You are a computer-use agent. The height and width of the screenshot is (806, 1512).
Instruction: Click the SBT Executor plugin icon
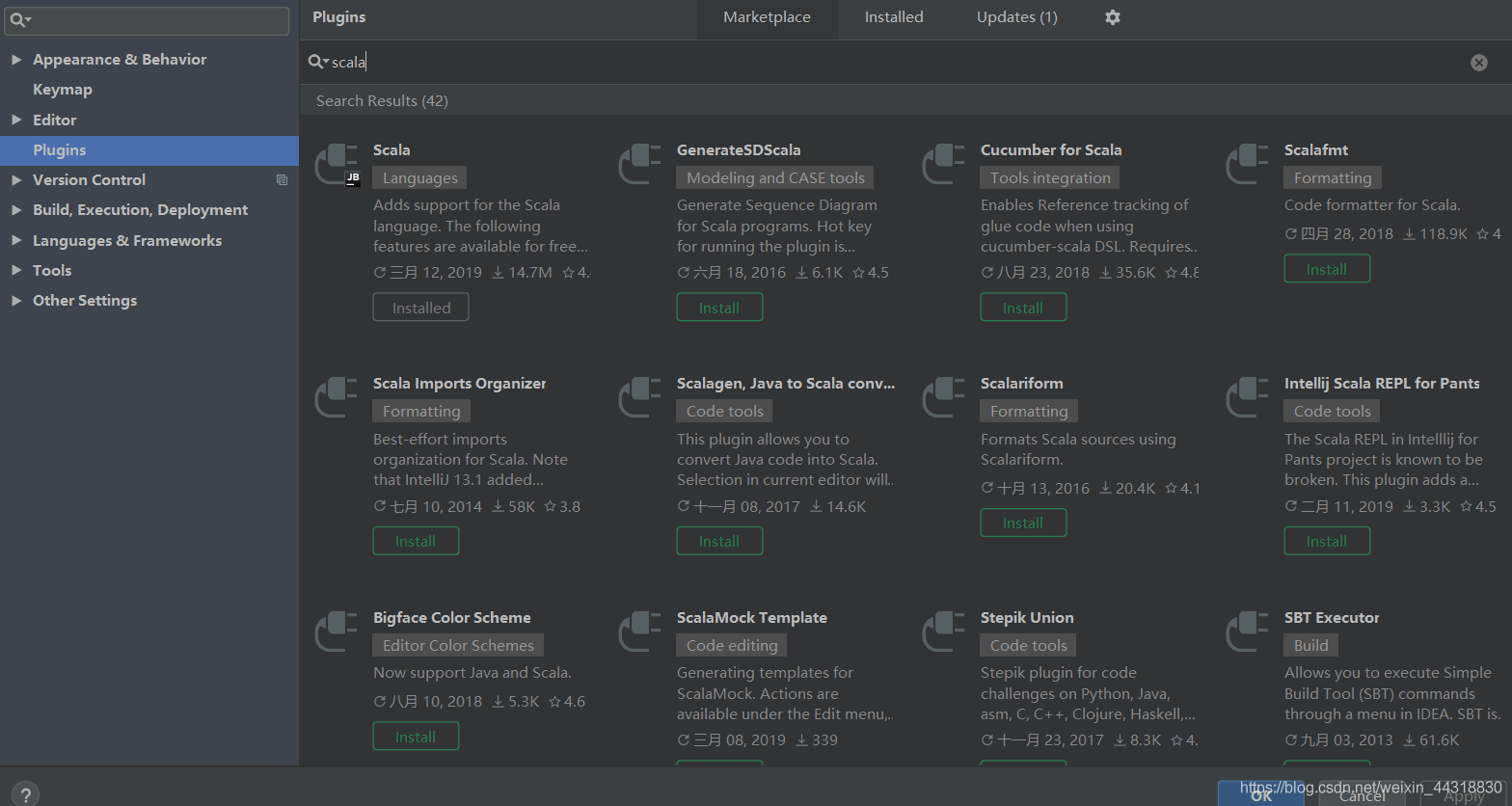click(x=1248, y=631)
